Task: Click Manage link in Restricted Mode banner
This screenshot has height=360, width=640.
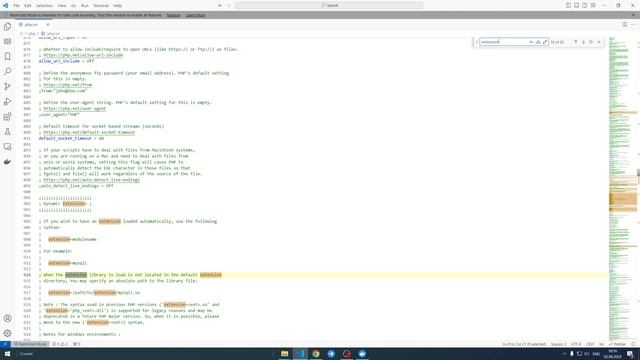Action: coord(173,15)
